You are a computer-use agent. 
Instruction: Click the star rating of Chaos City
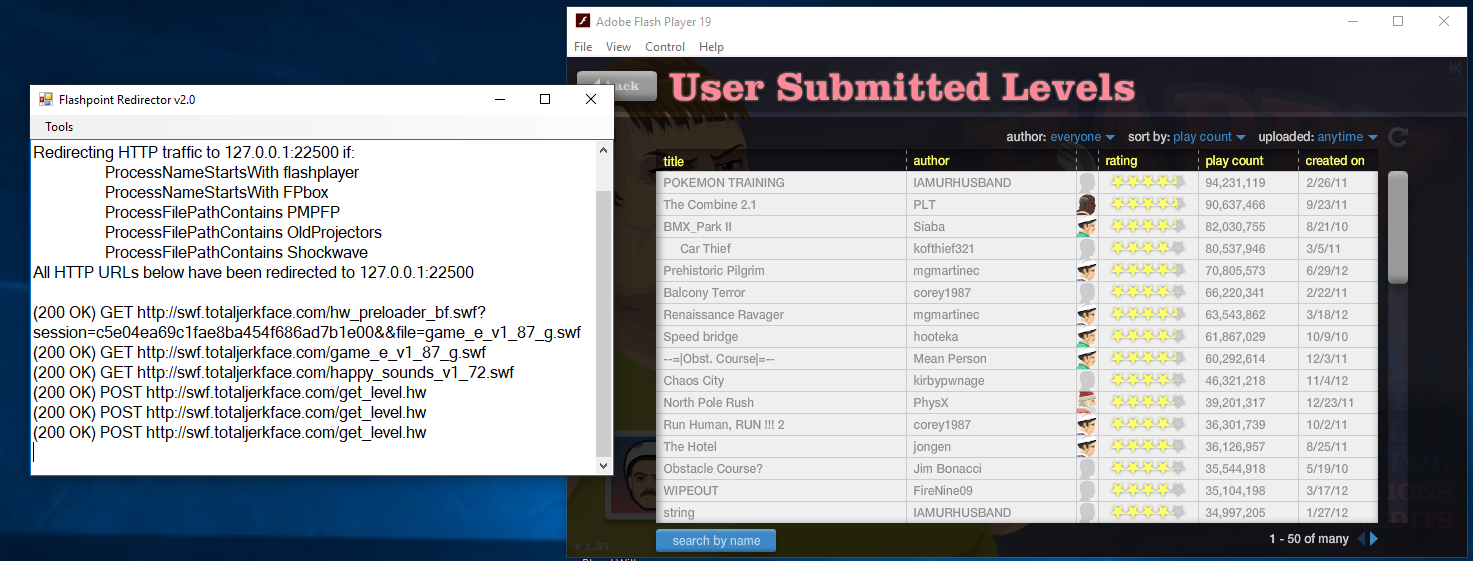click(x=1147, y=381)
